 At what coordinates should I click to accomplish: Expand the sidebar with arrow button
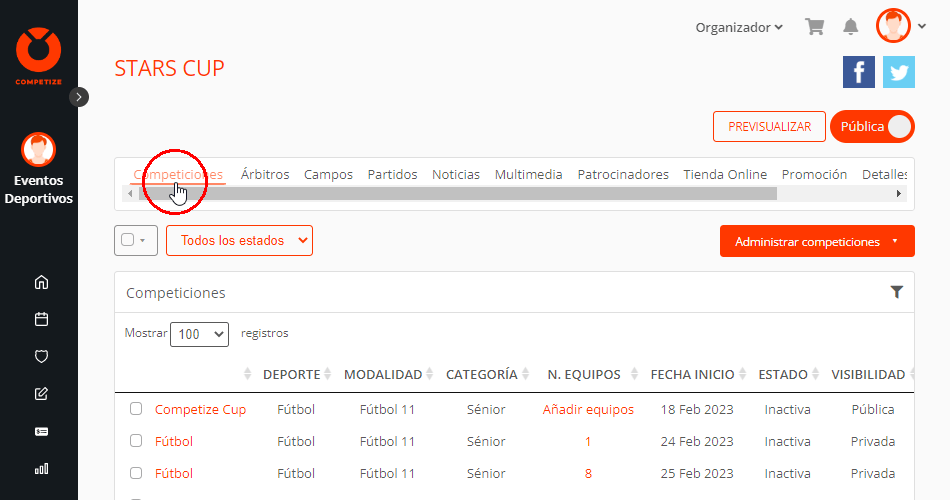tap(79, 97)
